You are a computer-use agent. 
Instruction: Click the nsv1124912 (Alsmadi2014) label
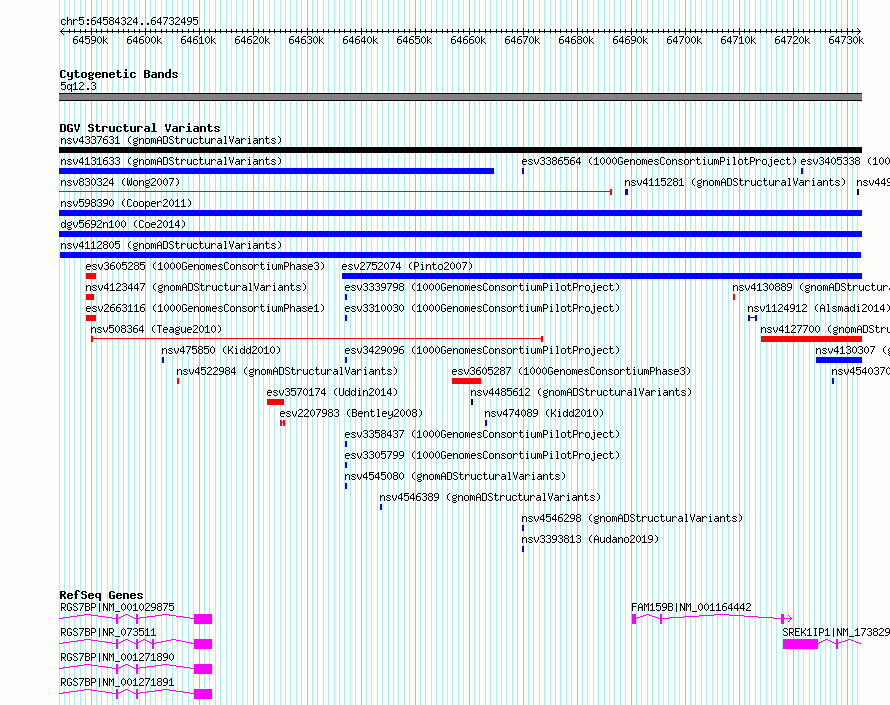click(x=818, y=308)
